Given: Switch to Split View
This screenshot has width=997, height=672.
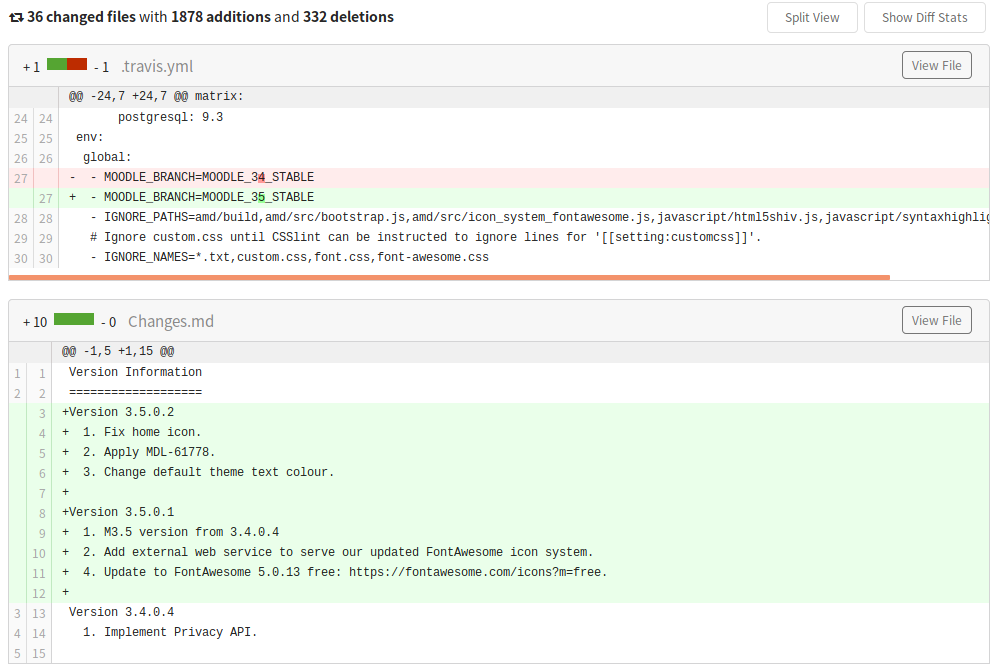Looking at the screenshot, I should [812, 18].
